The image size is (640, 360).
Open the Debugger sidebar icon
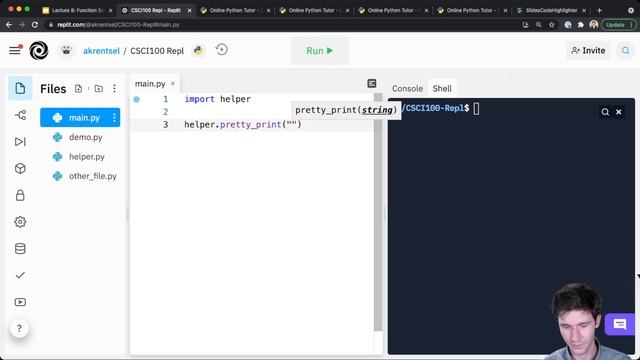click(x=20, y=142)
